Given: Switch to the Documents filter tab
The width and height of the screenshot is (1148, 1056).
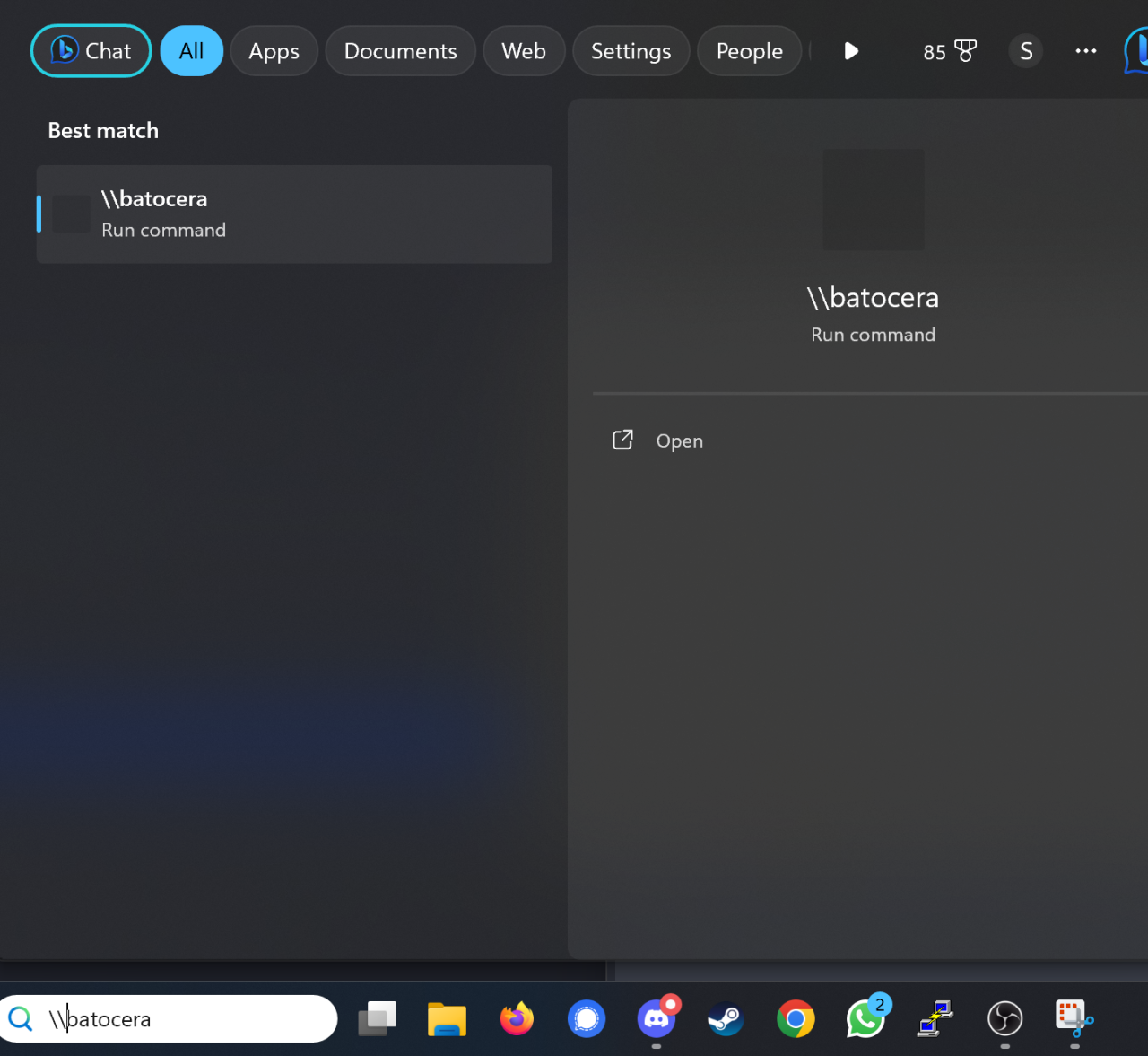Looking at the screenshot, I should tap(400, 51).
